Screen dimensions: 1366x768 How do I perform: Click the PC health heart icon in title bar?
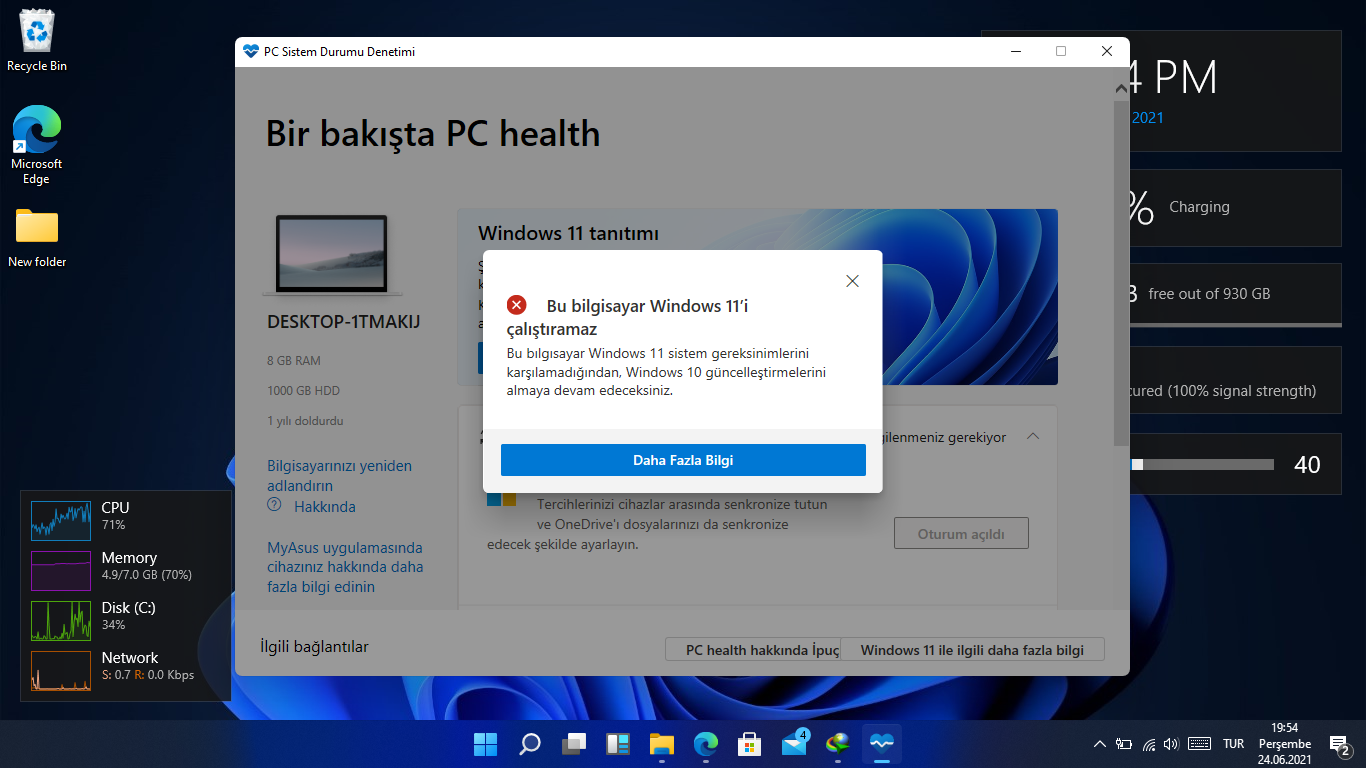tap(251, 51)
